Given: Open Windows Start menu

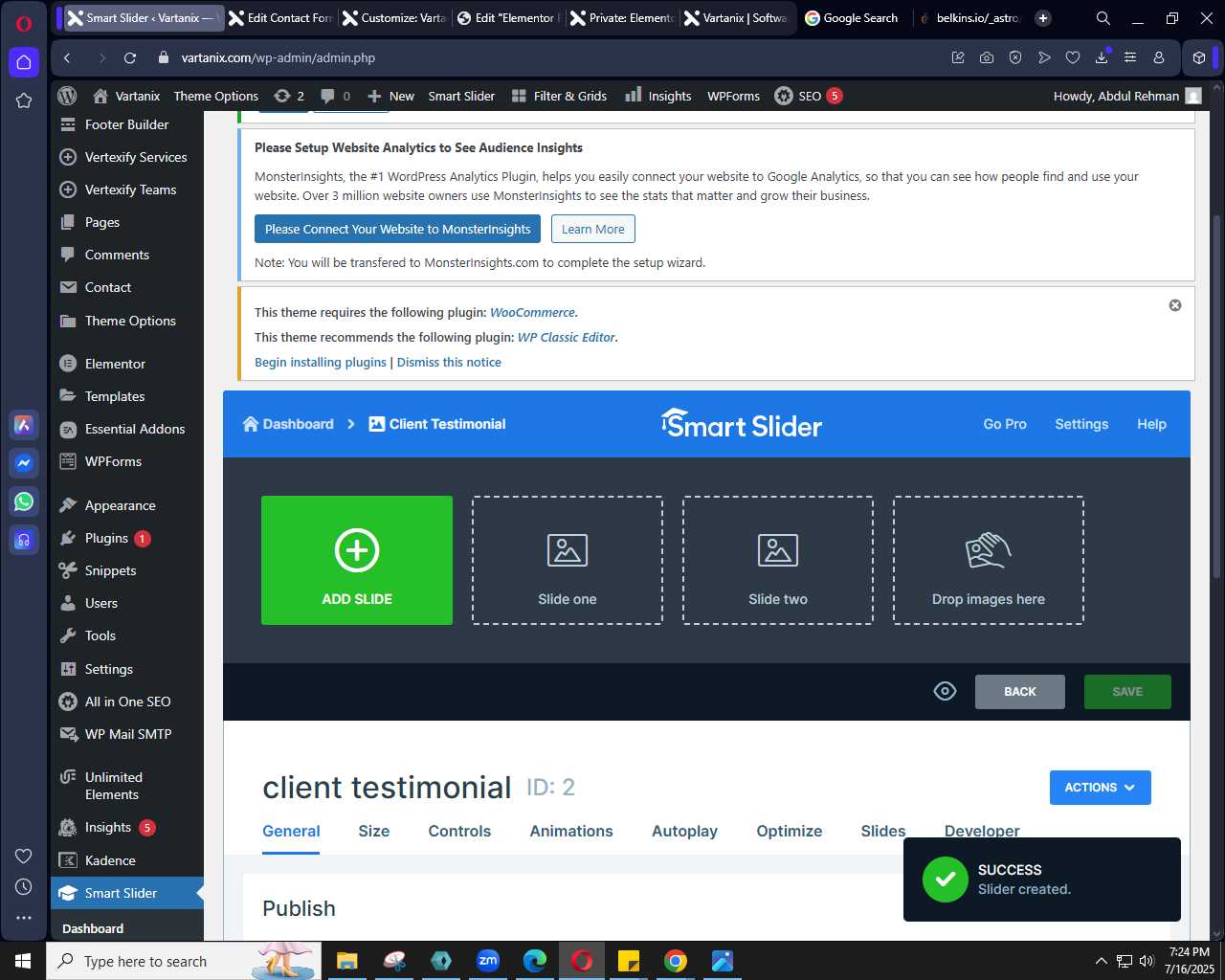Looking at the screenshot, I should pyautogui.click(x=23, y=961).
